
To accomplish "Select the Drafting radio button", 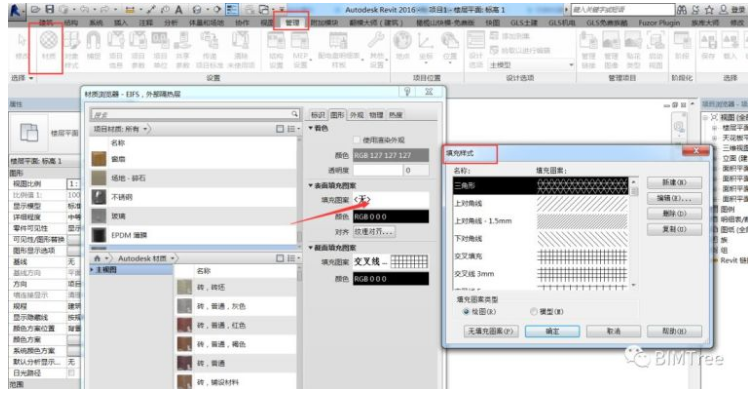I will point(466,312).
